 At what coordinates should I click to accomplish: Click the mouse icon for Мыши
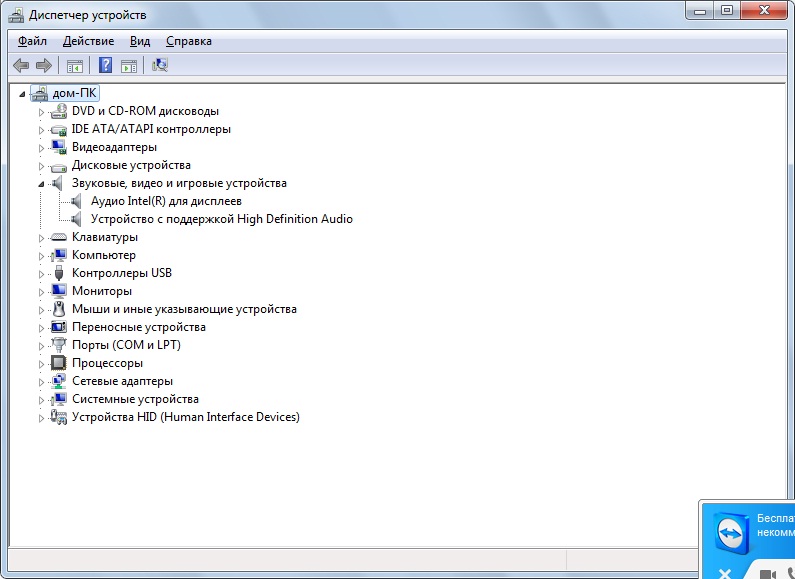59,309
